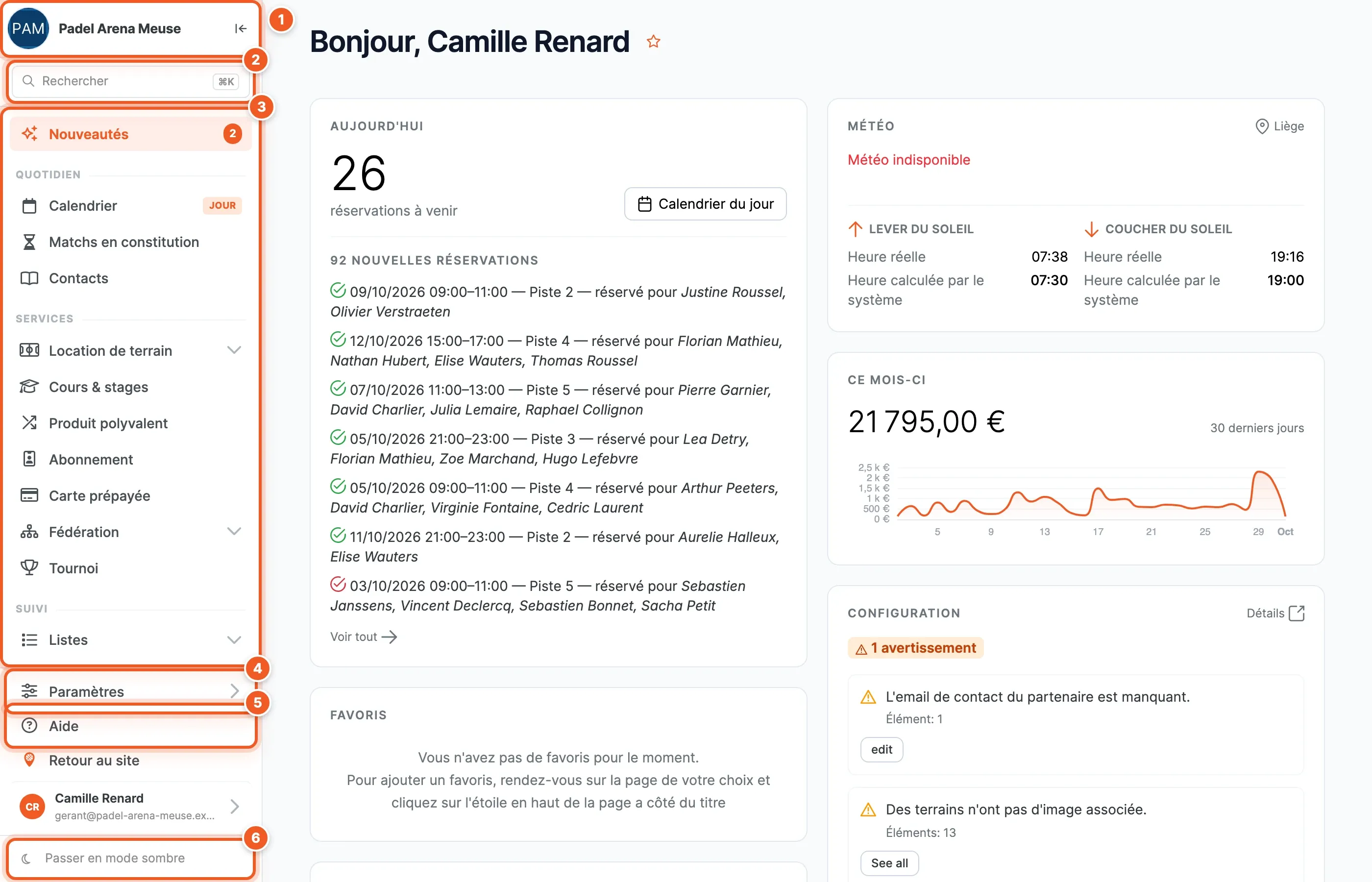Click the edit button for missing partner email
Image resolution: width=1372 pixels, height=882 pixels.
pyautogui.click(x=882, y=750)
